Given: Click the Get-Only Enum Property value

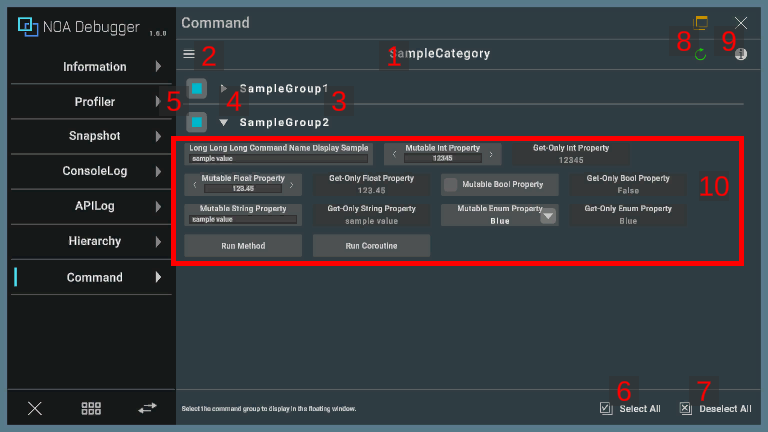Looking at the screenshot, I should click(x=628, y=221).
